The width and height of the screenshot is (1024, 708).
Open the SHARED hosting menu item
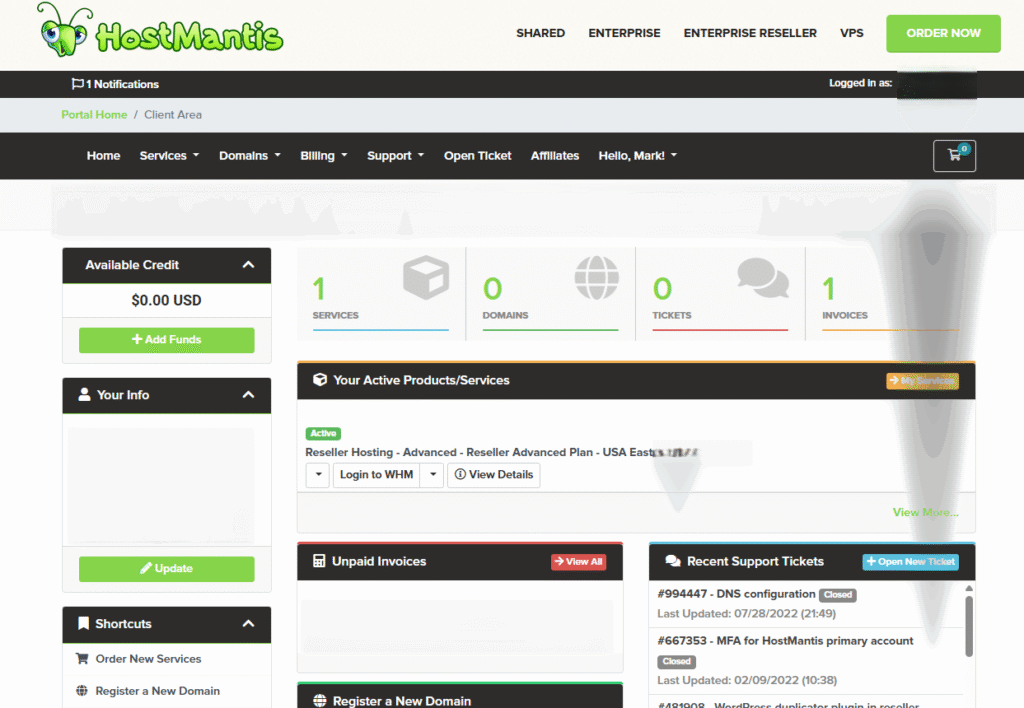pyautogui.click(x=540, y=33)
